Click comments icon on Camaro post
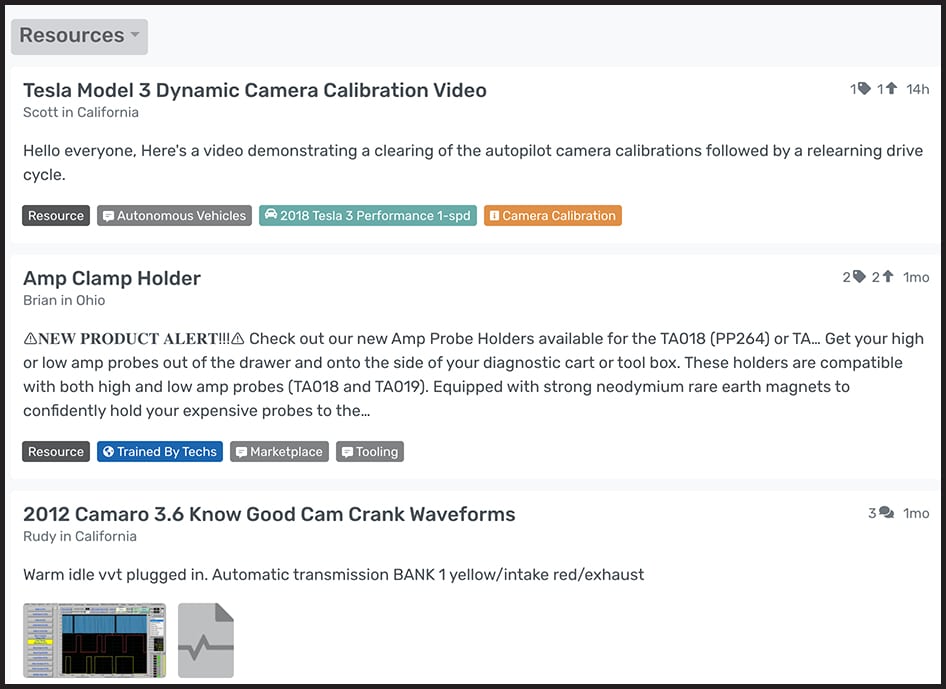Image resolution: width=946 pixels, height=689 pixels. [886, 512]
